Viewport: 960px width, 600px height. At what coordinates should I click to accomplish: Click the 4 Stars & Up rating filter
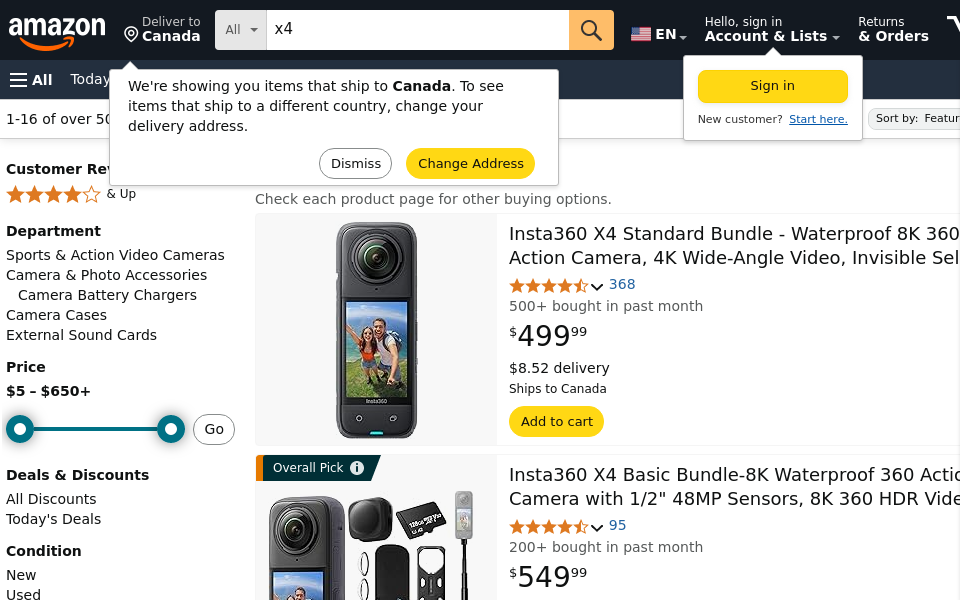54,194
